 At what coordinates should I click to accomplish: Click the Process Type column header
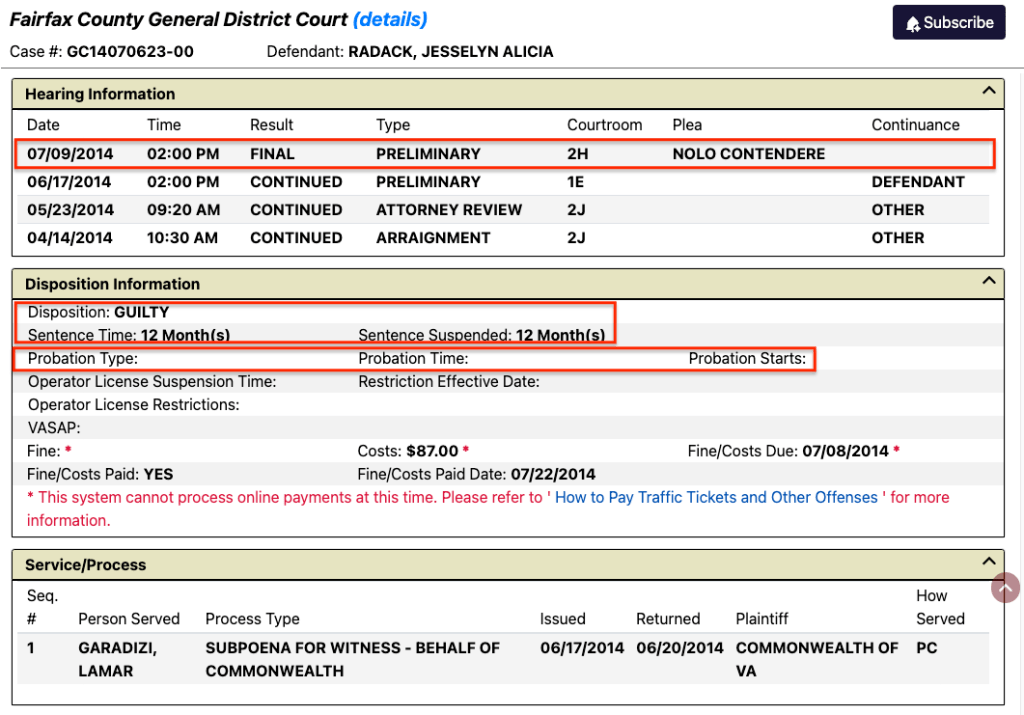[x=252, y=619]
